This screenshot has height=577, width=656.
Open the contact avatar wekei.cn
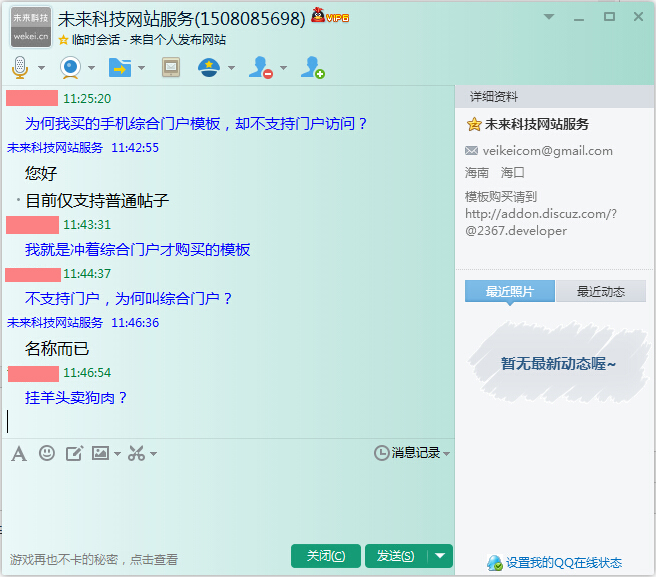coord(31,27)
